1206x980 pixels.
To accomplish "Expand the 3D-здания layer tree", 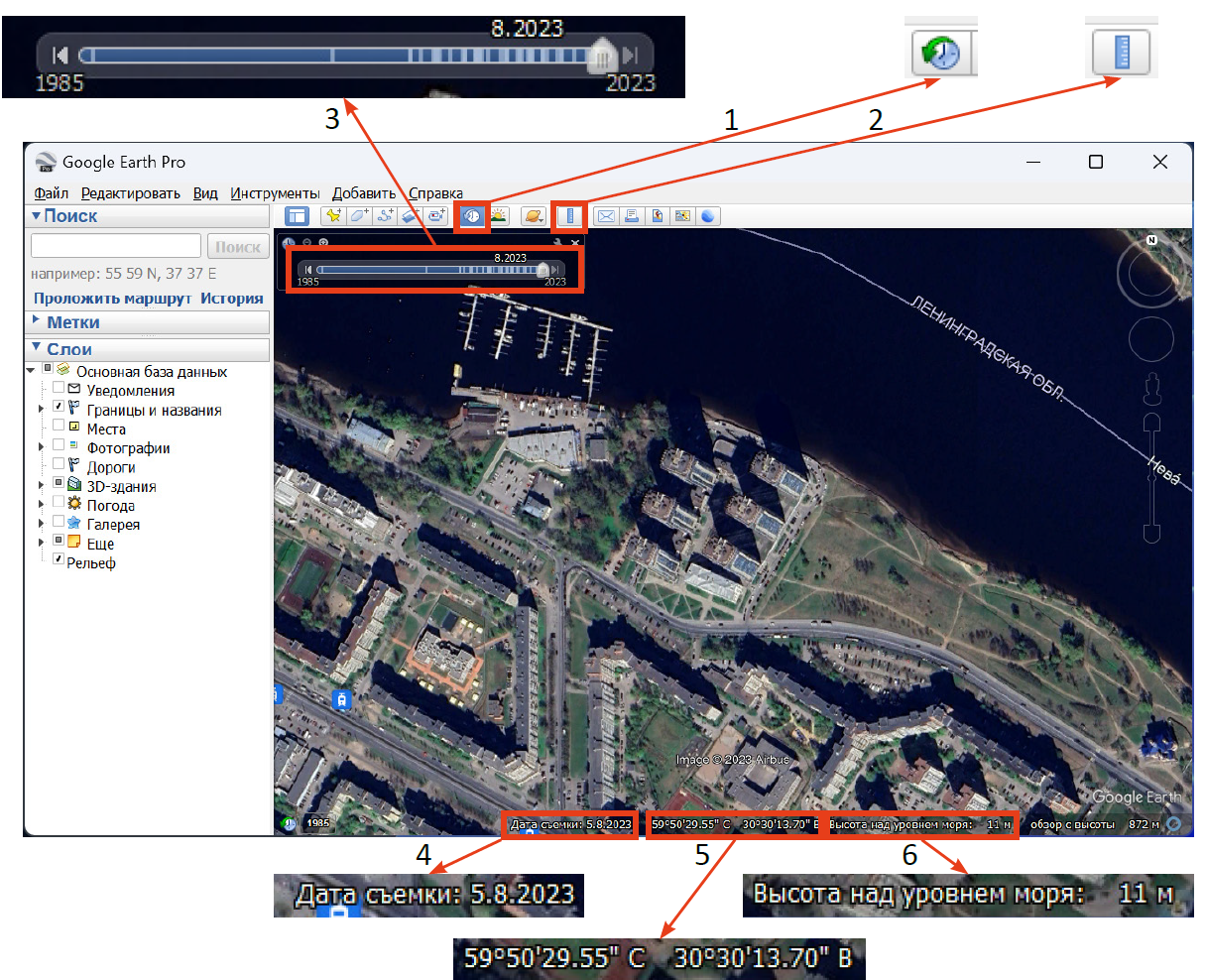I will [41, 486].
